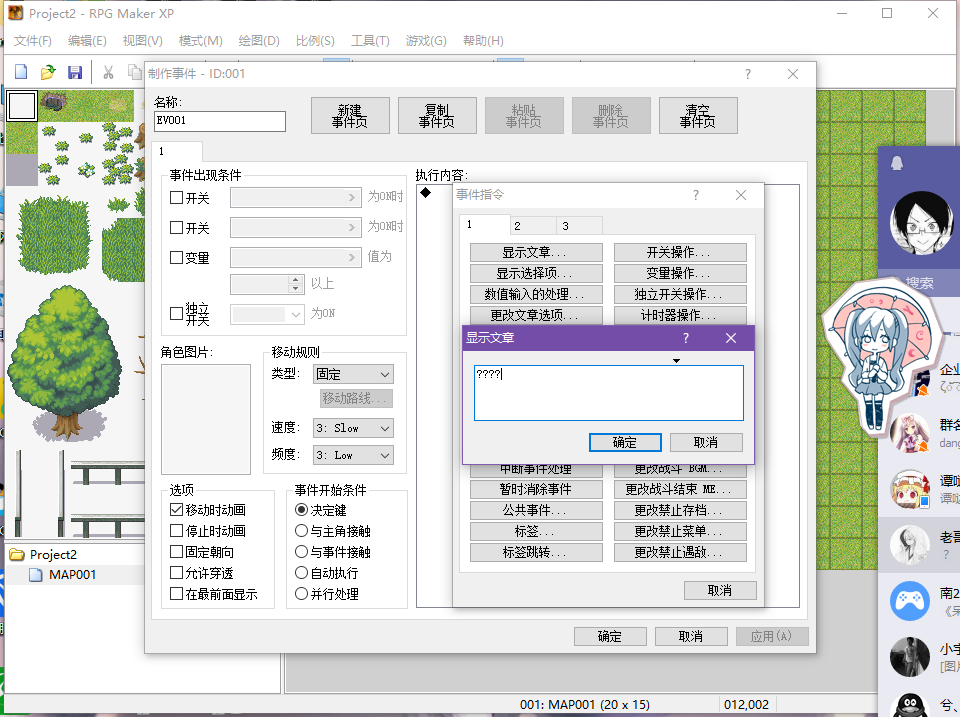960x717 pixels.
Task: Click the empty 角色图片 graphic box
Action: click(x=206, y=419)
